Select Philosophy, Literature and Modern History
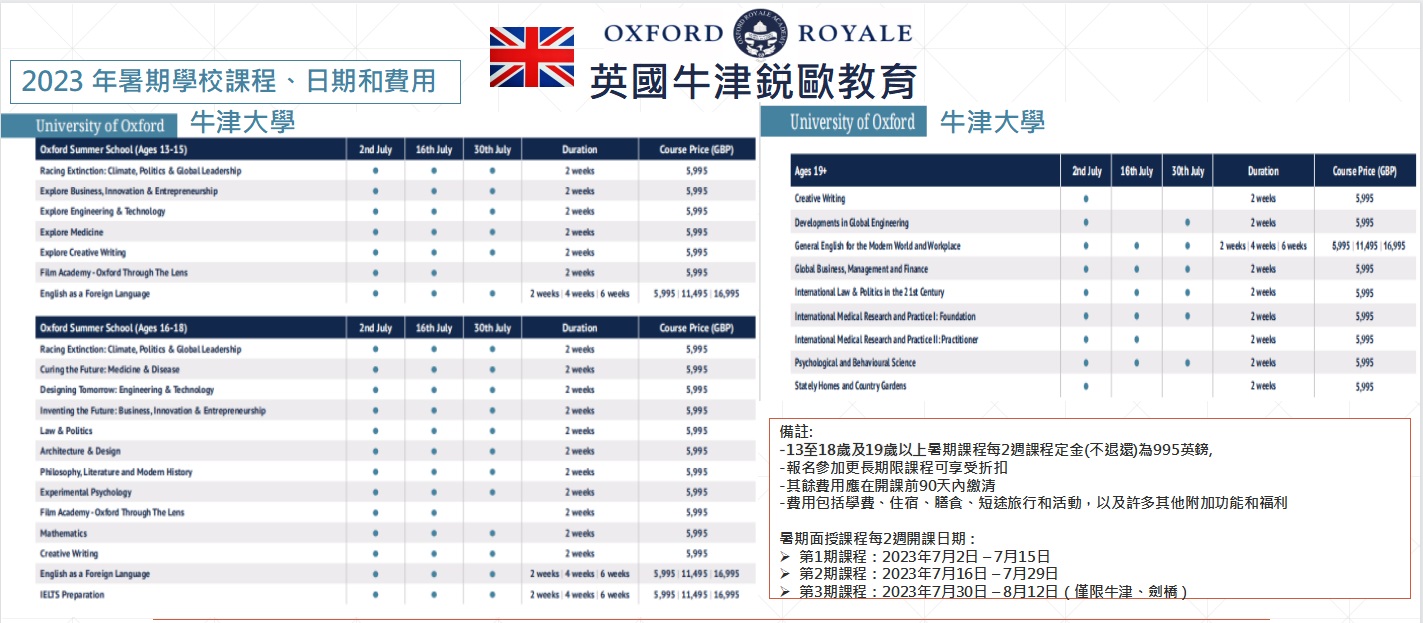 point(116,472)
